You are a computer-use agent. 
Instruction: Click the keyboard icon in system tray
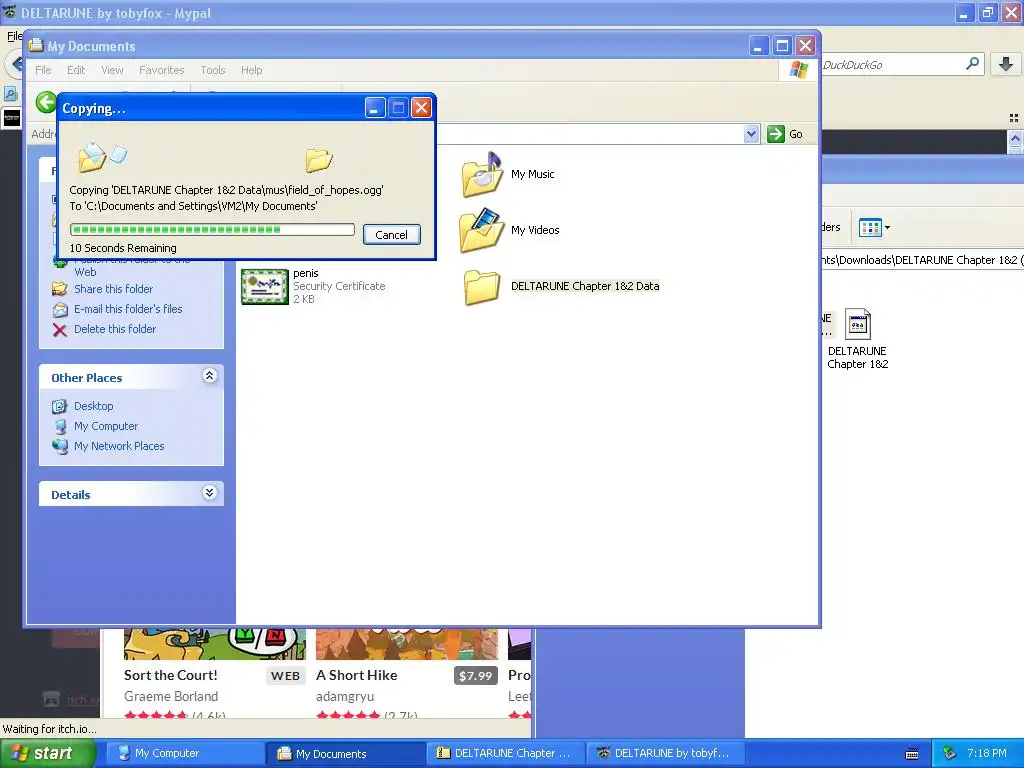(912, 754)
